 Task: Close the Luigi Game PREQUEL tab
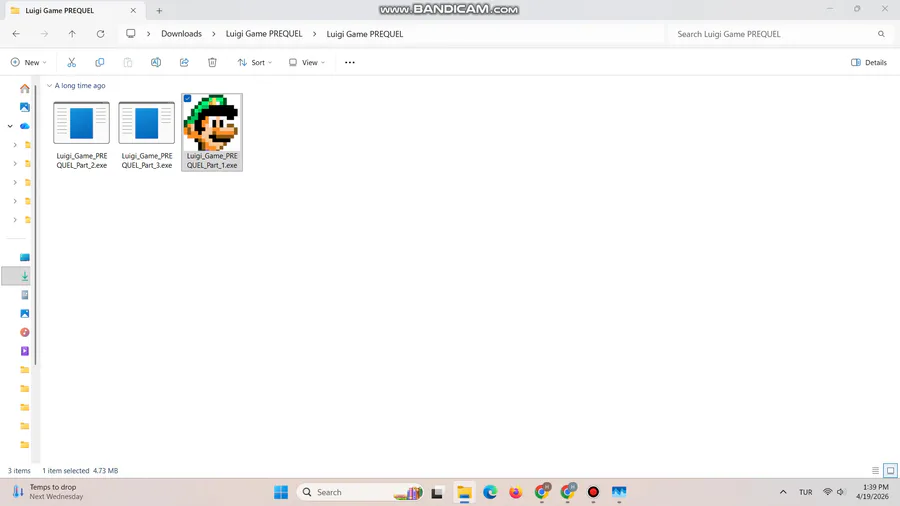coord(133,10)
